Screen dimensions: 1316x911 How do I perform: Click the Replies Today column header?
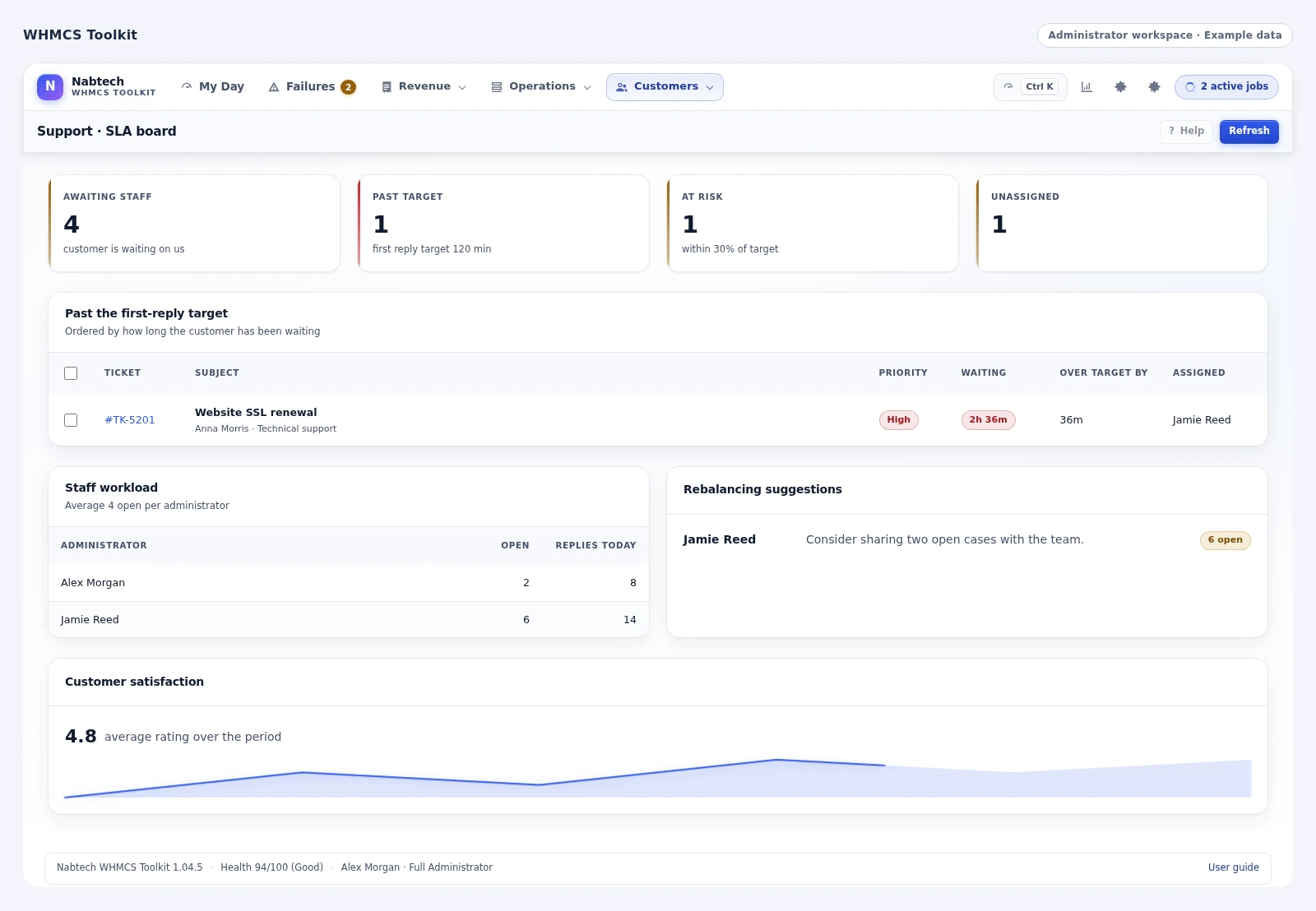coord(595,546)
